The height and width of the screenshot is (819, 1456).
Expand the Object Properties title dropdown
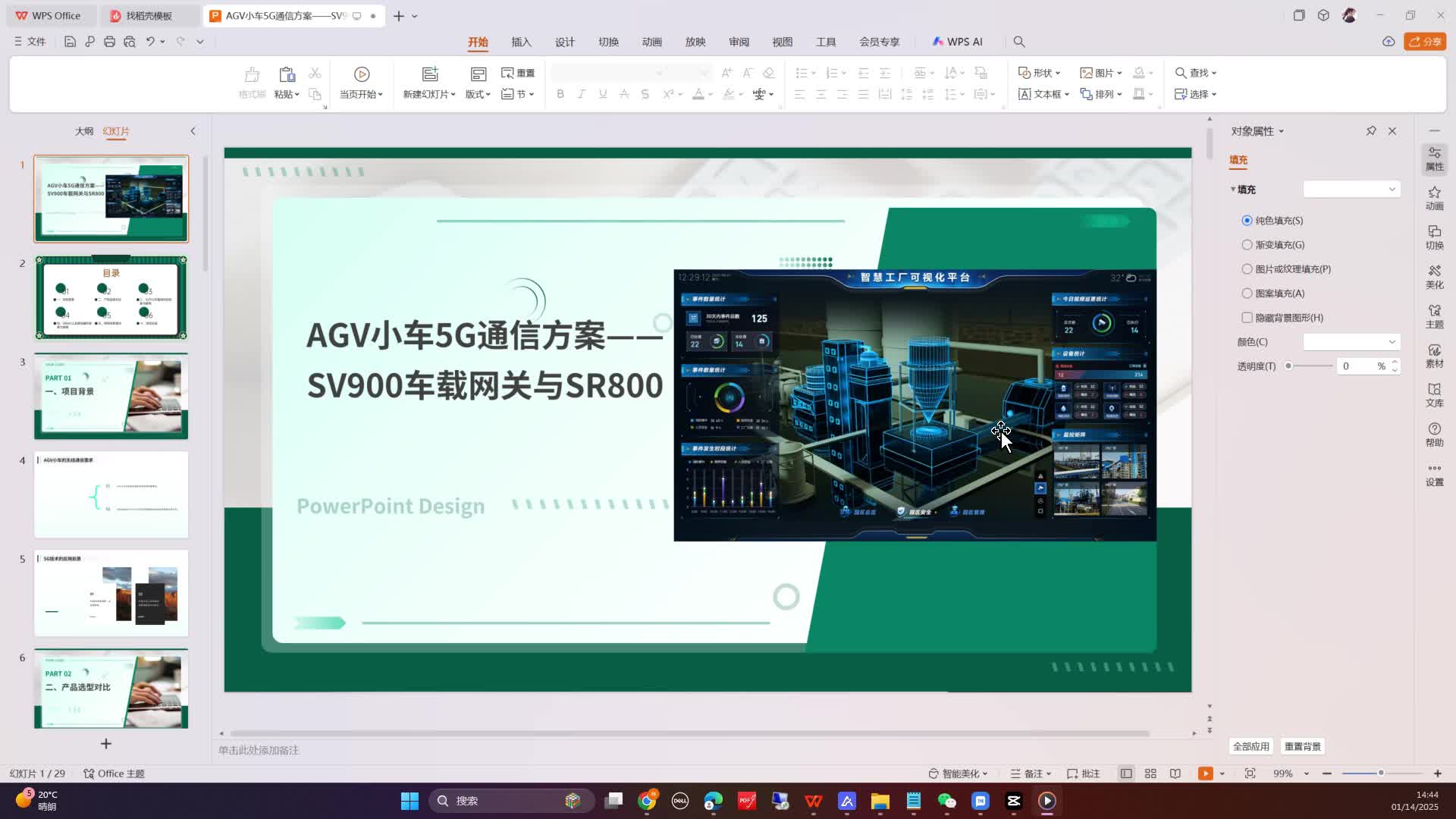click(1282, 131)
